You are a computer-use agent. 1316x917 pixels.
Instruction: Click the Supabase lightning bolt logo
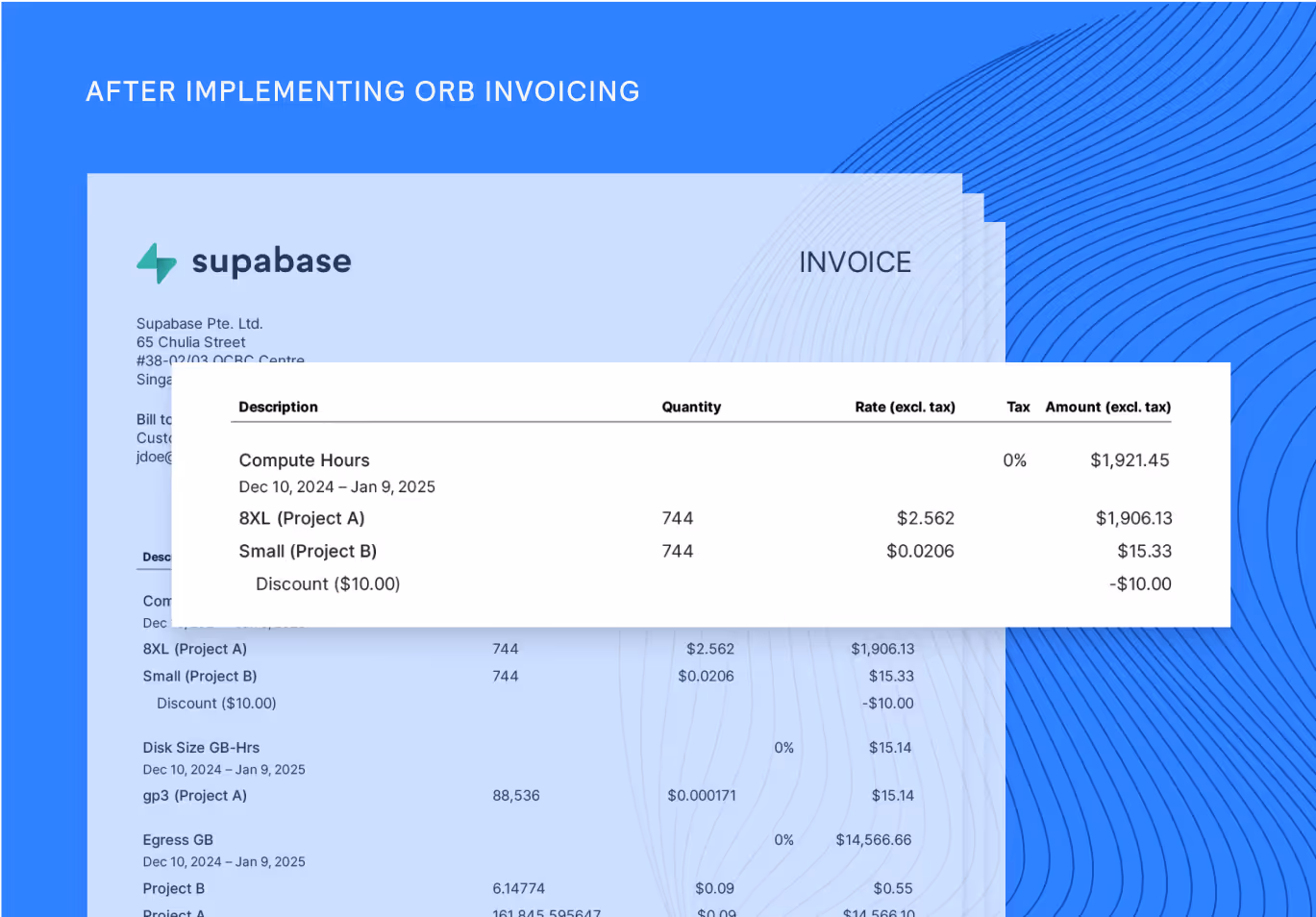(x=157, y=262)
